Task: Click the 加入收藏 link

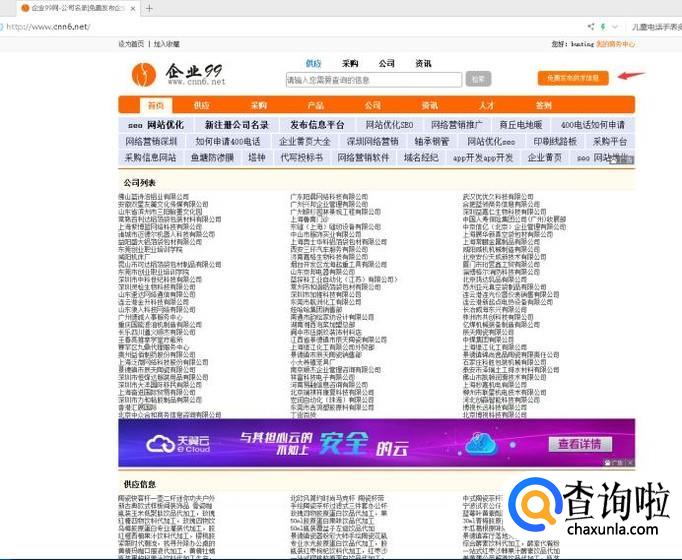Action: 166,44
